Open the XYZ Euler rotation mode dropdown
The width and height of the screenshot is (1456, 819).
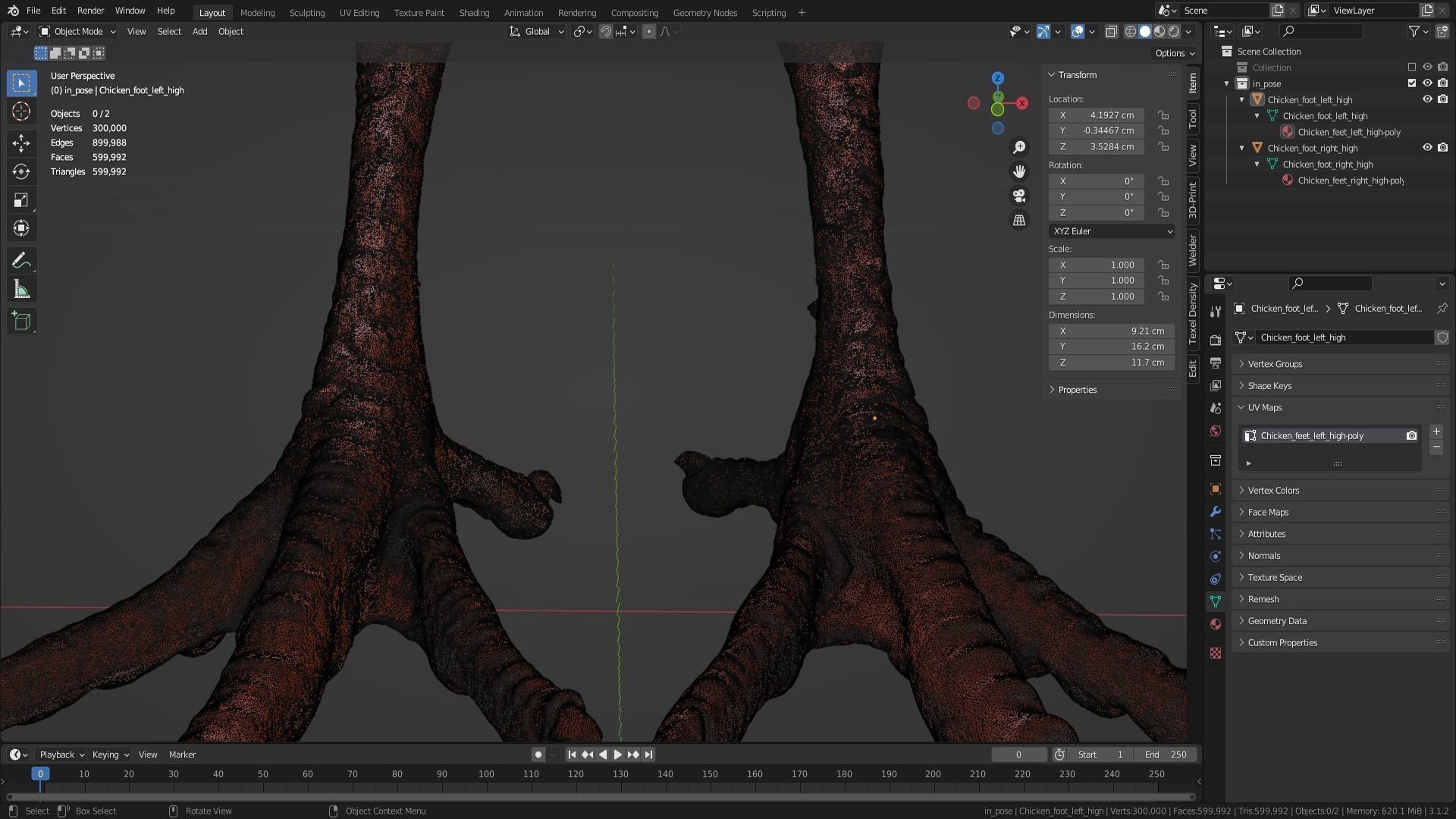tap(1112, 231)
